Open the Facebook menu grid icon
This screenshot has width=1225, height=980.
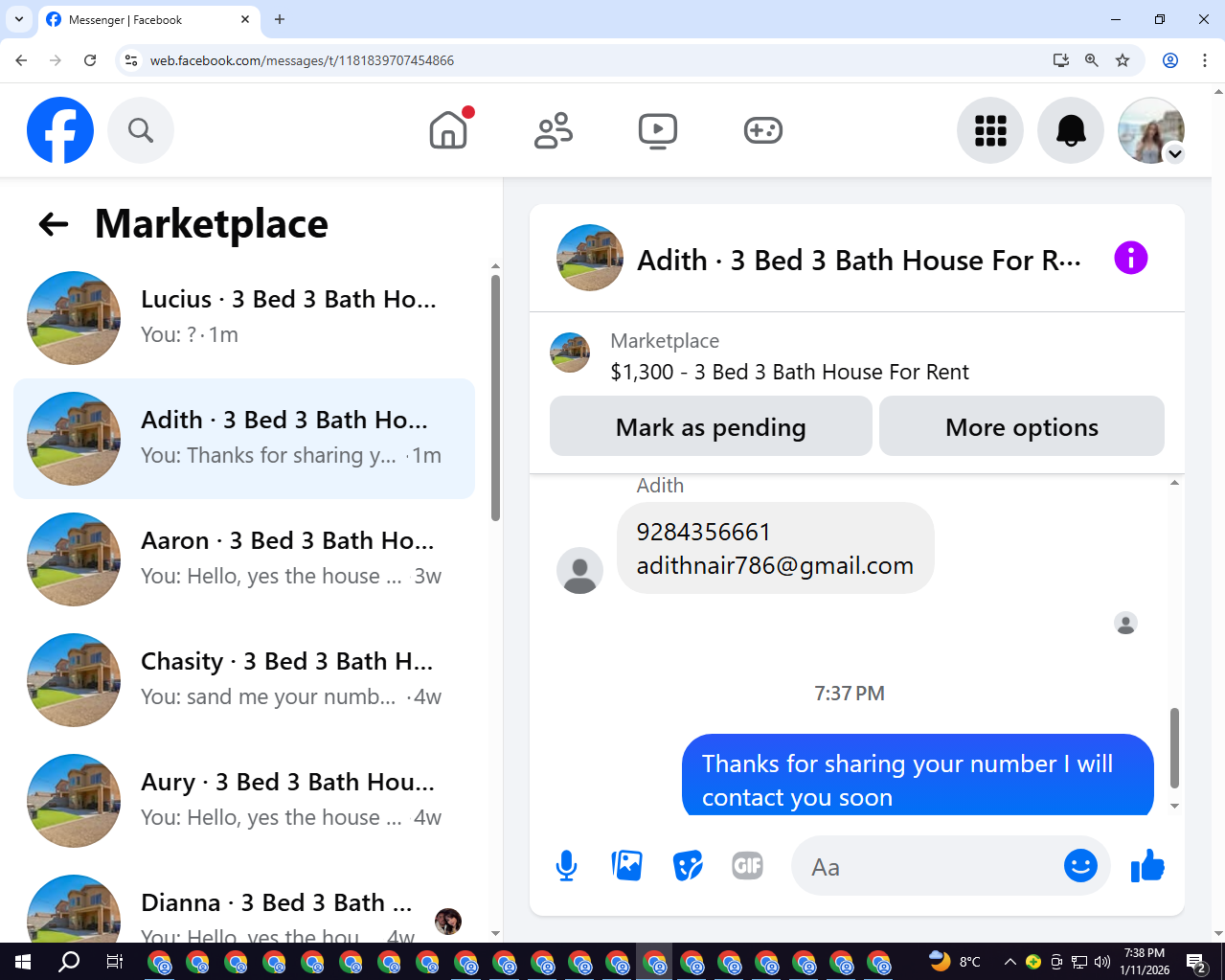[990, 130]
